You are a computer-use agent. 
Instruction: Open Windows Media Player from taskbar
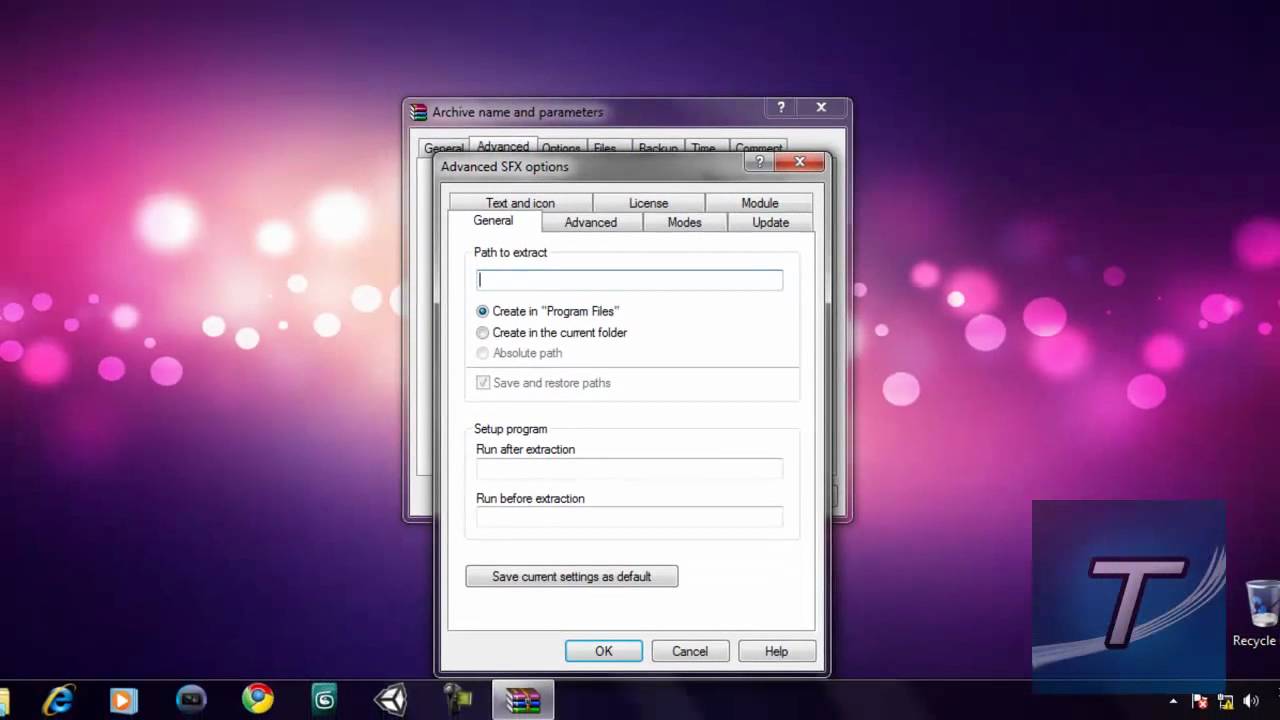click(123, 699)
